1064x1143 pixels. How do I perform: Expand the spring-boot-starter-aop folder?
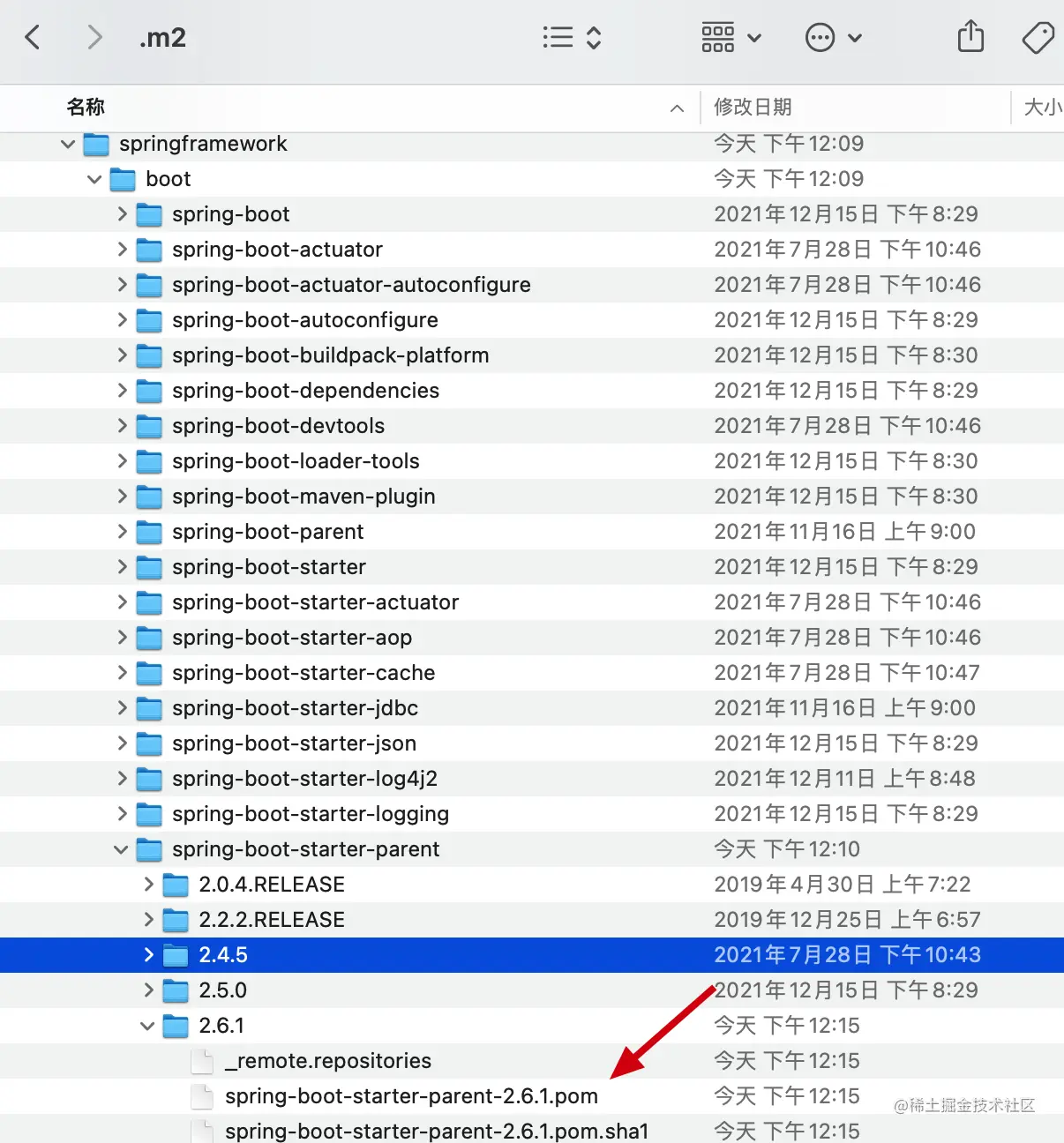[x=122, y=638]
